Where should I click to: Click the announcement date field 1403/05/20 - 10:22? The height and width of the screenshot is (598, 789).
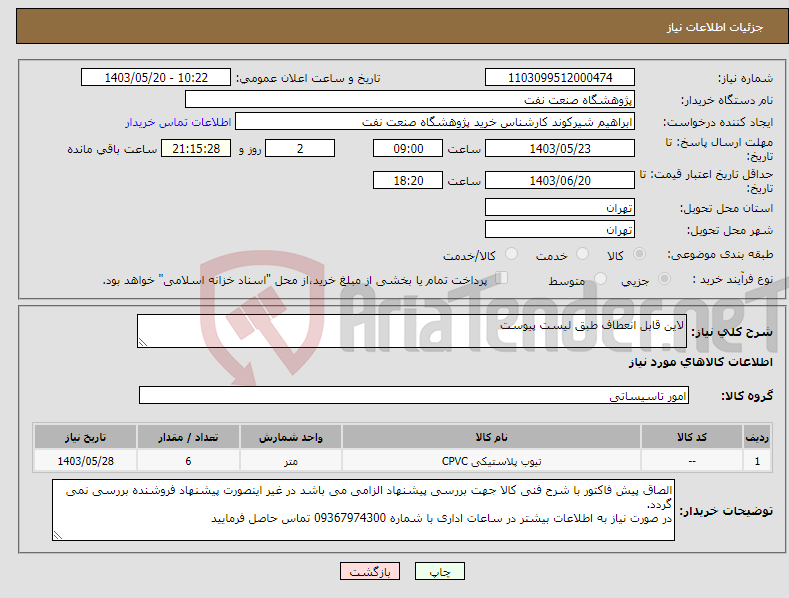[156, 78]
